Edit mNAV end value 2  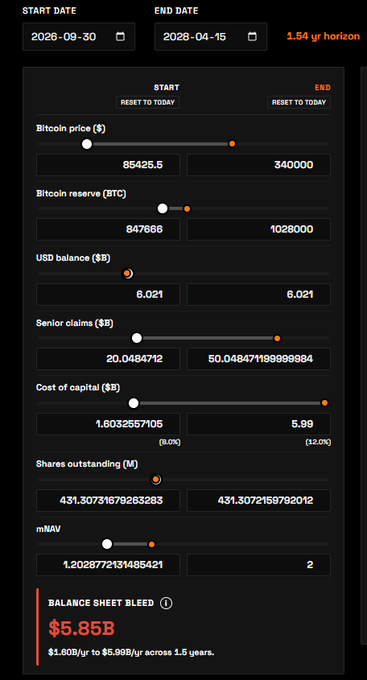(x=259, y=565)
